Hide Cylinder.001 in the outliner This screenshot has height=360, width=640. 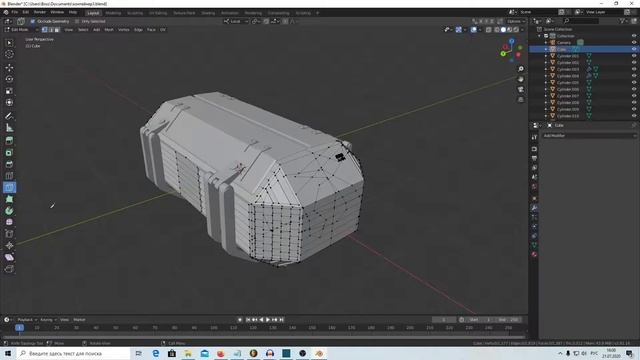tap(634, 56)
